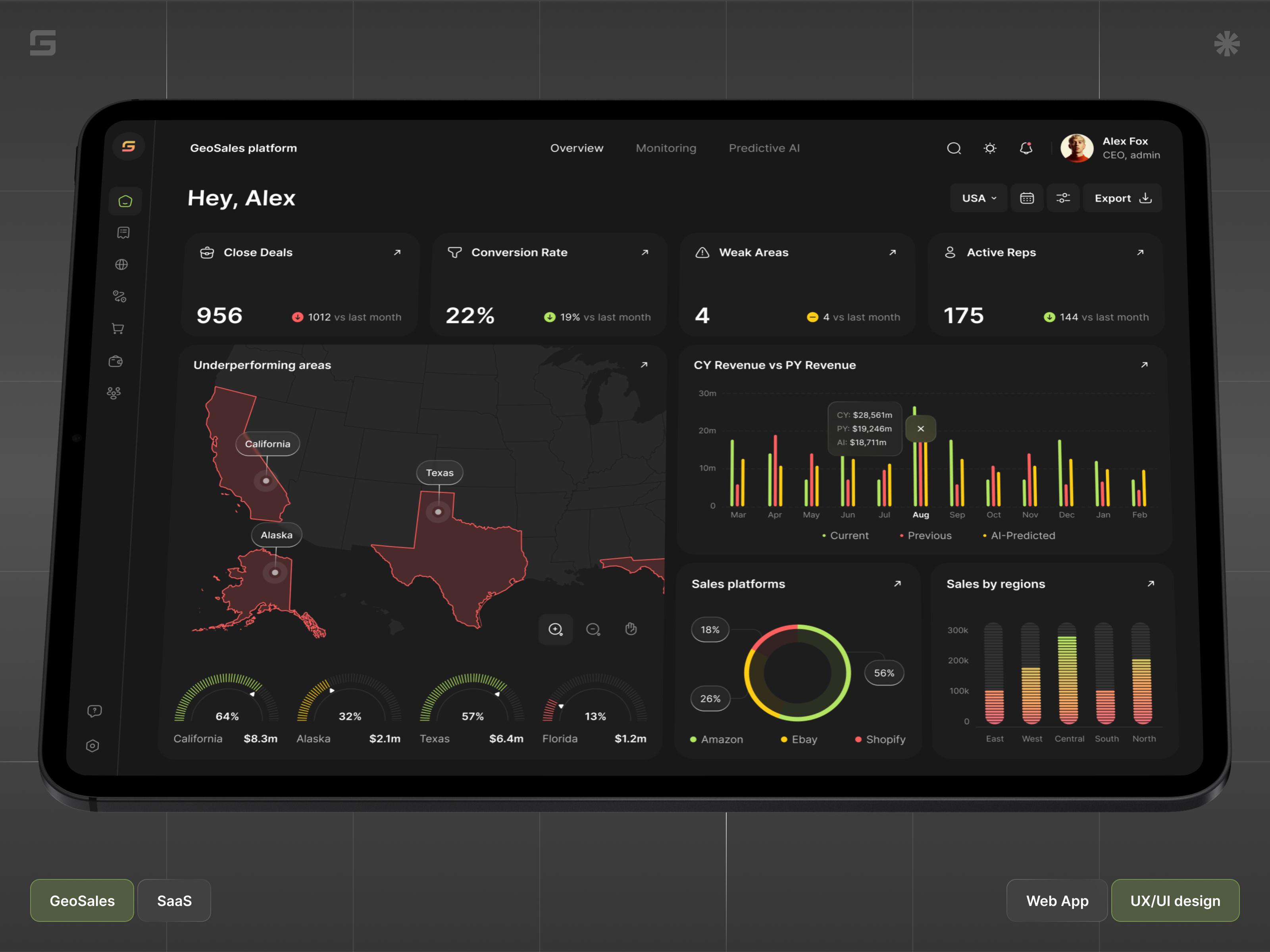Open the Predictive AI tab
Screen dimensions: 1270x952
coord(764,148)
